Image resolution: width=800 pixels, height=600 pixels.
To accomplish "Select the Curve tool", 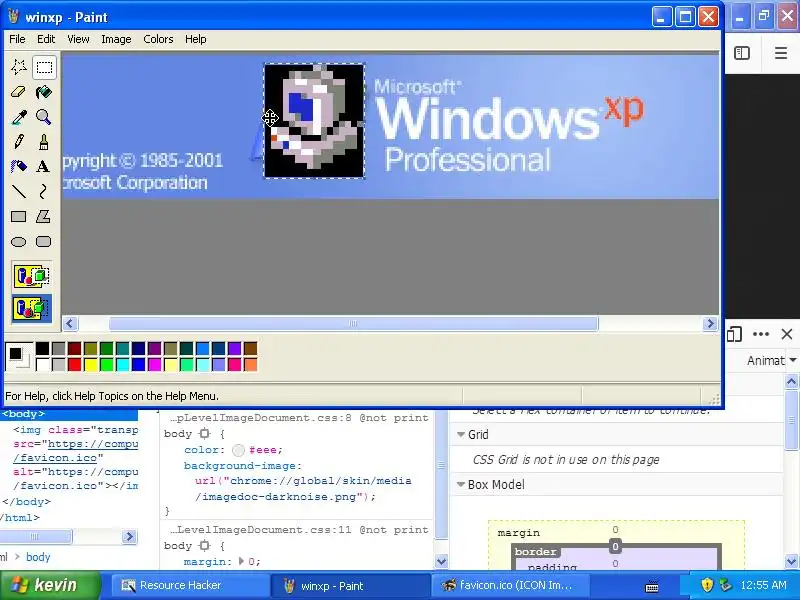I will click(x=44, y=191).
